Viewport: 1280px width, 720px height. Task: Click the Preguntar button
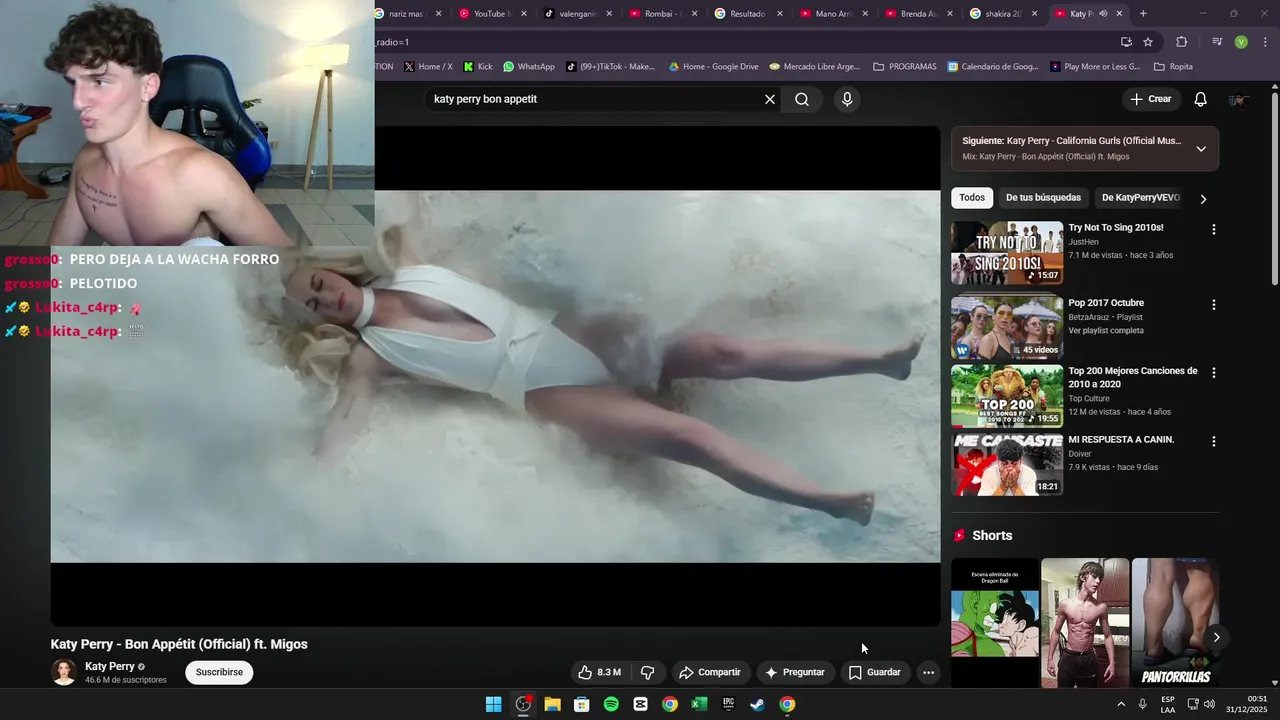(x=795, y=672)
